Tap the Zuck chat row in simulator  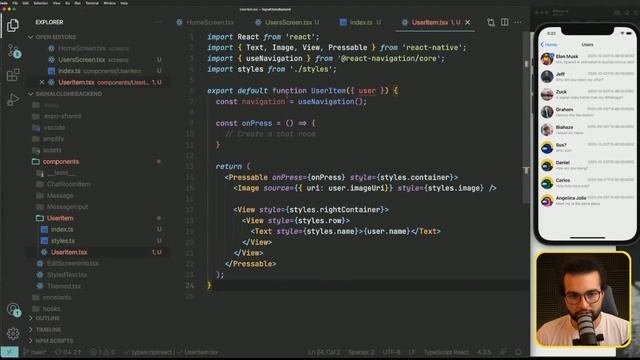[587, 95]
